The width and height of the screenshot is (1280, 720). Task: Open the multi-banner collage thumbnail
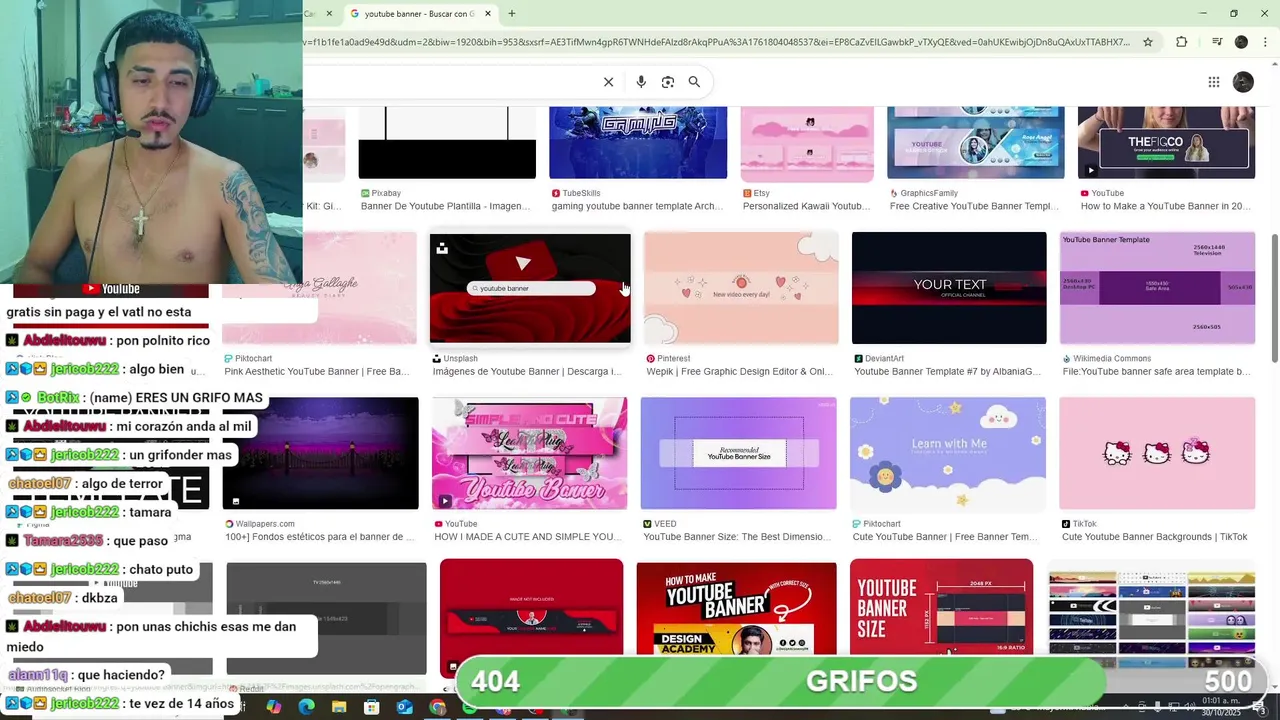(x=1152, y=612)
